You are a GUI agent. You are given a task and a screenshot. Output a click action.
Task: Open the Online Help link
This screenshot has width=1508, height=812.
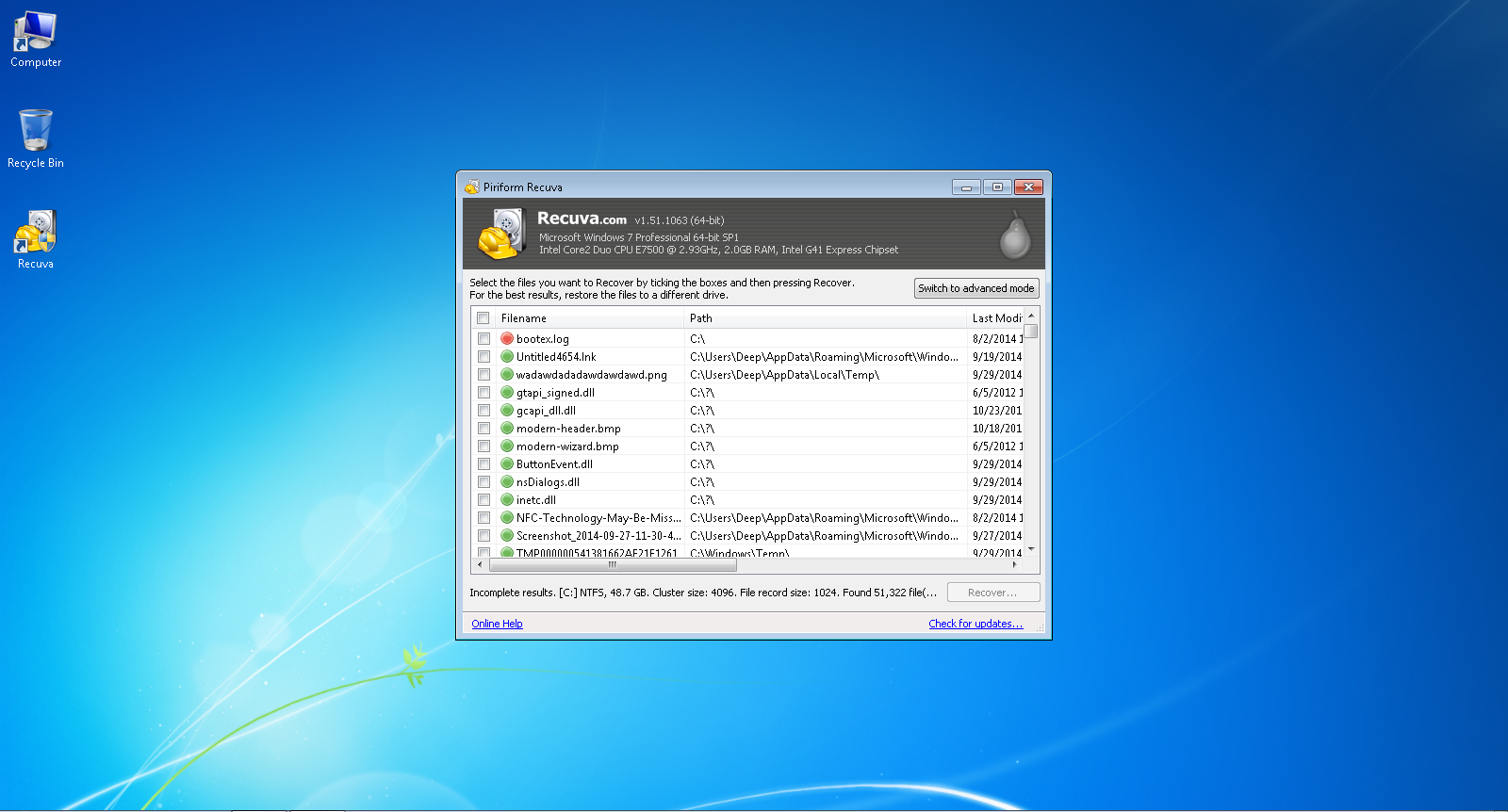pos(497,624)
